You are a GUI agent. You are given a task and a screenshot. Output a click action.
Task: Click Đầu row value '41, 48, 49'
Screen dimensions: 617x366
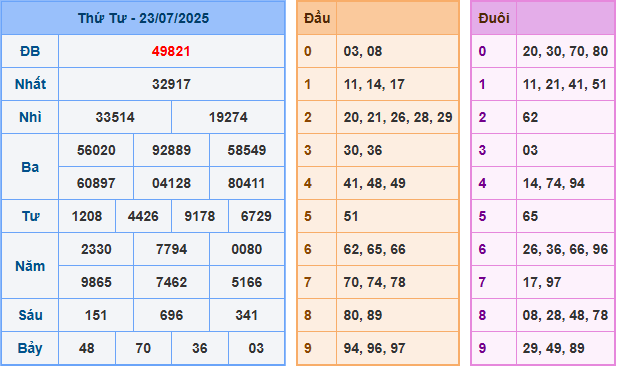pyautogui.click(x=374, y=183)
